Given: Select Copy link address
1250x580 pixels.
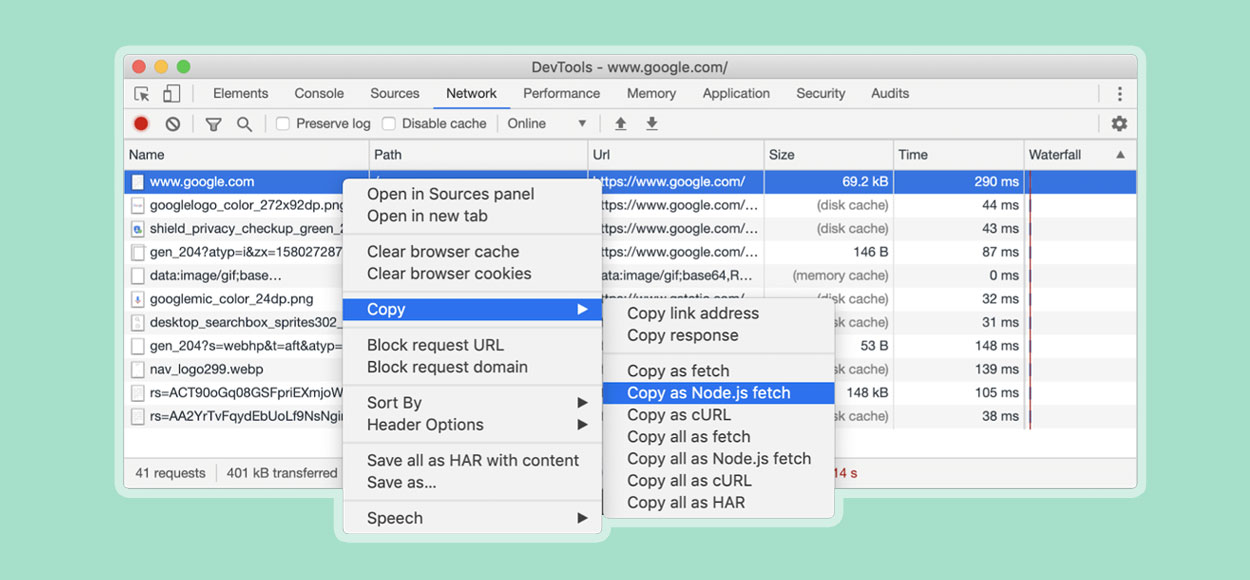Looking at the screenshot, I should 693,313.
